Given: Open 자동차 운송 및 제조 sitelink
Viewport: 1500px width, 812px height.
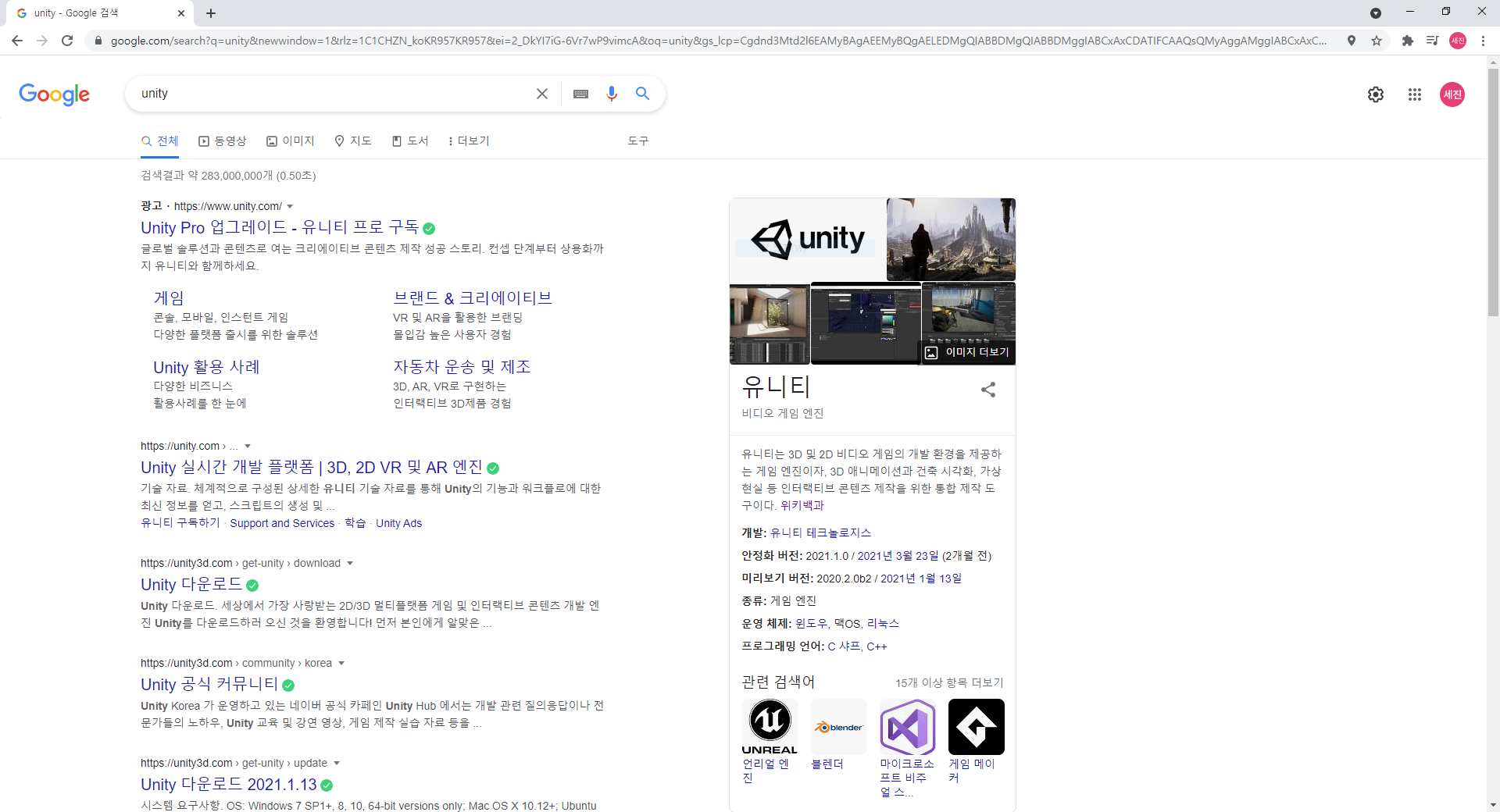Looking at the screenshot, I should (x=462, y=367).
